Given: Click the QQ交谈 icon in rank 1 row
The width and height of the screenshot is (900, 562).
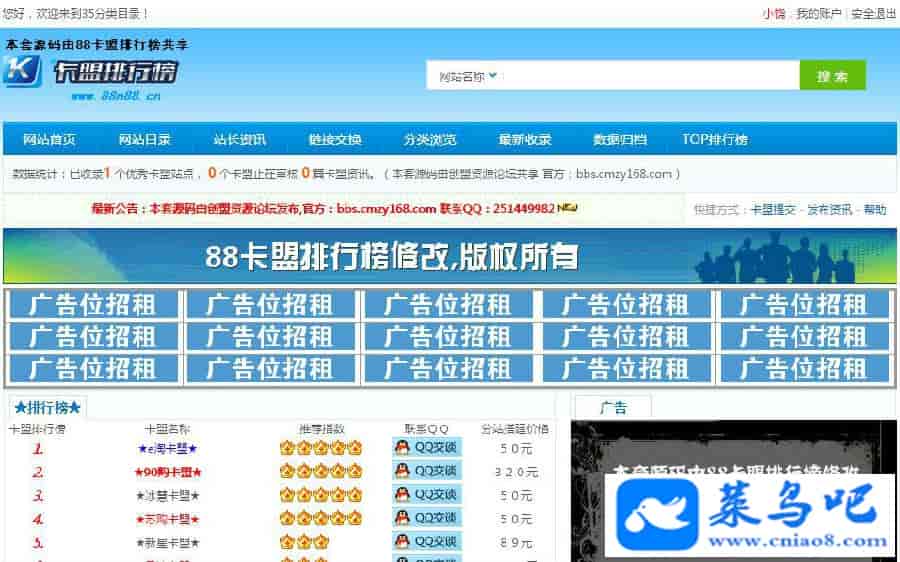Looking at the screenshot, I should [x=426, y=448].
